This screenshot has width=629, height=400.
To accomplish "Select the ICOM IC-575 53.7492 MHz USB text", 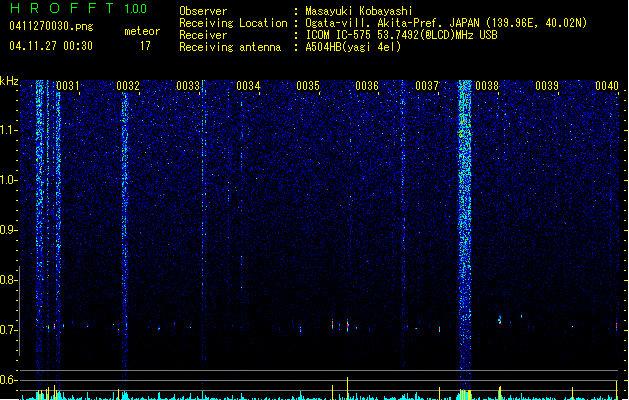I will pos(401,35).
